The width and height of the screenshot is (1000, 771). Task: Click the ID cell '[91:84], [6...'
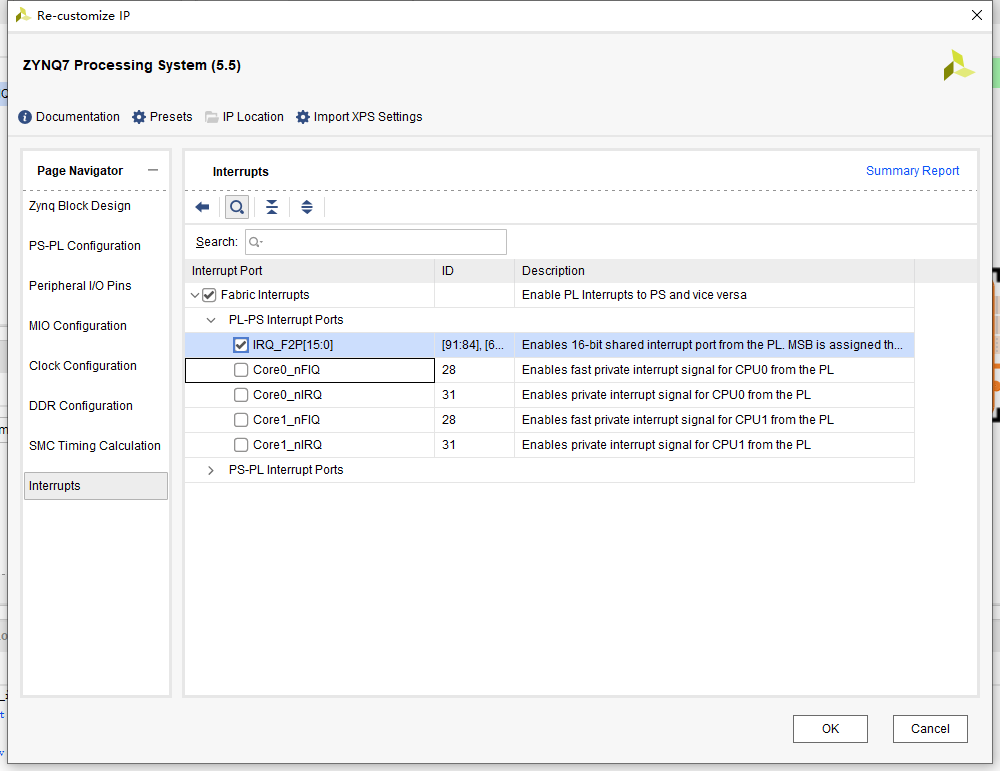[473, 345]
